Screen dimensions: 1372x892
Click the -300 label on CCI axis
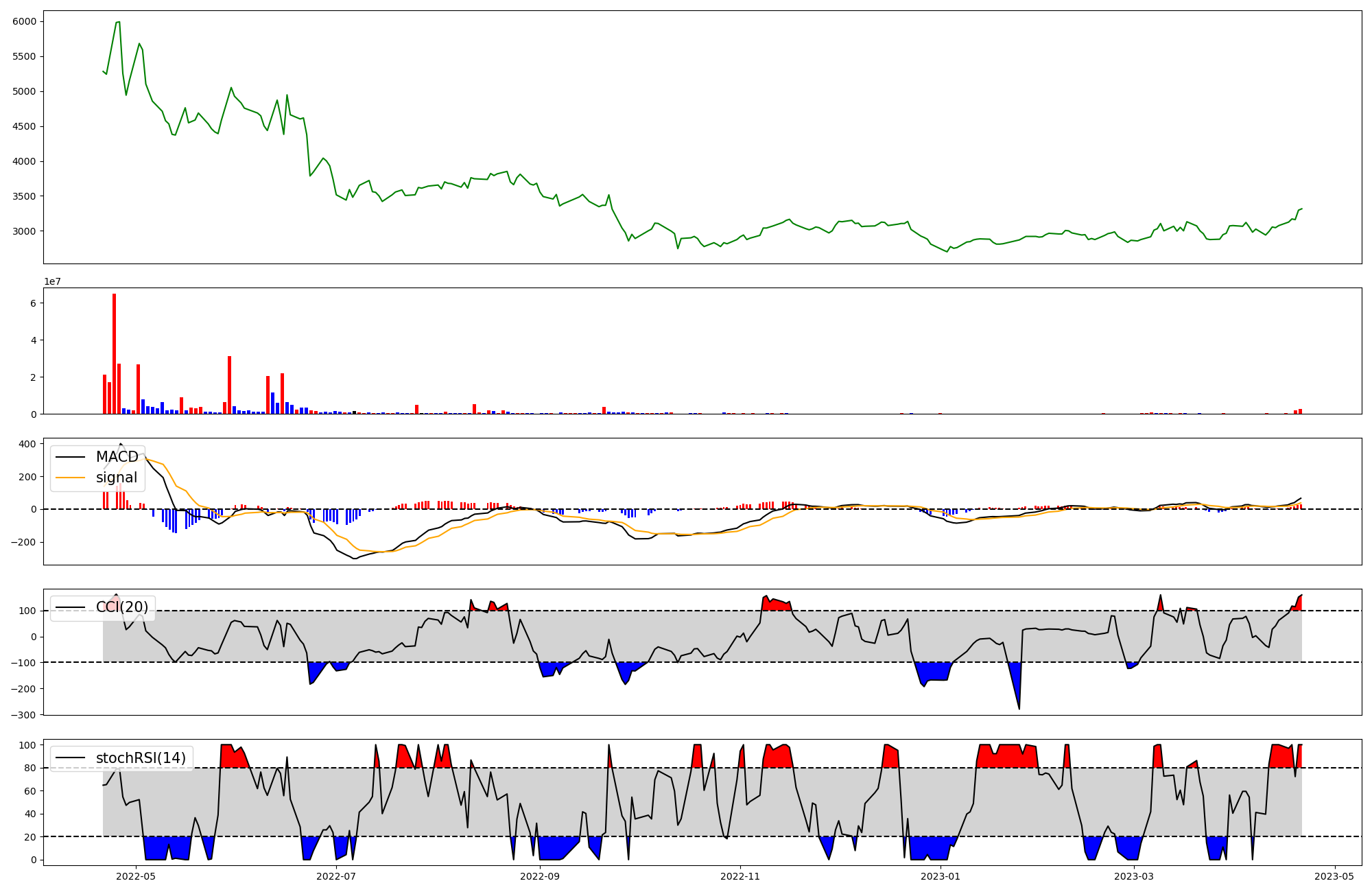tap(23, 715)
